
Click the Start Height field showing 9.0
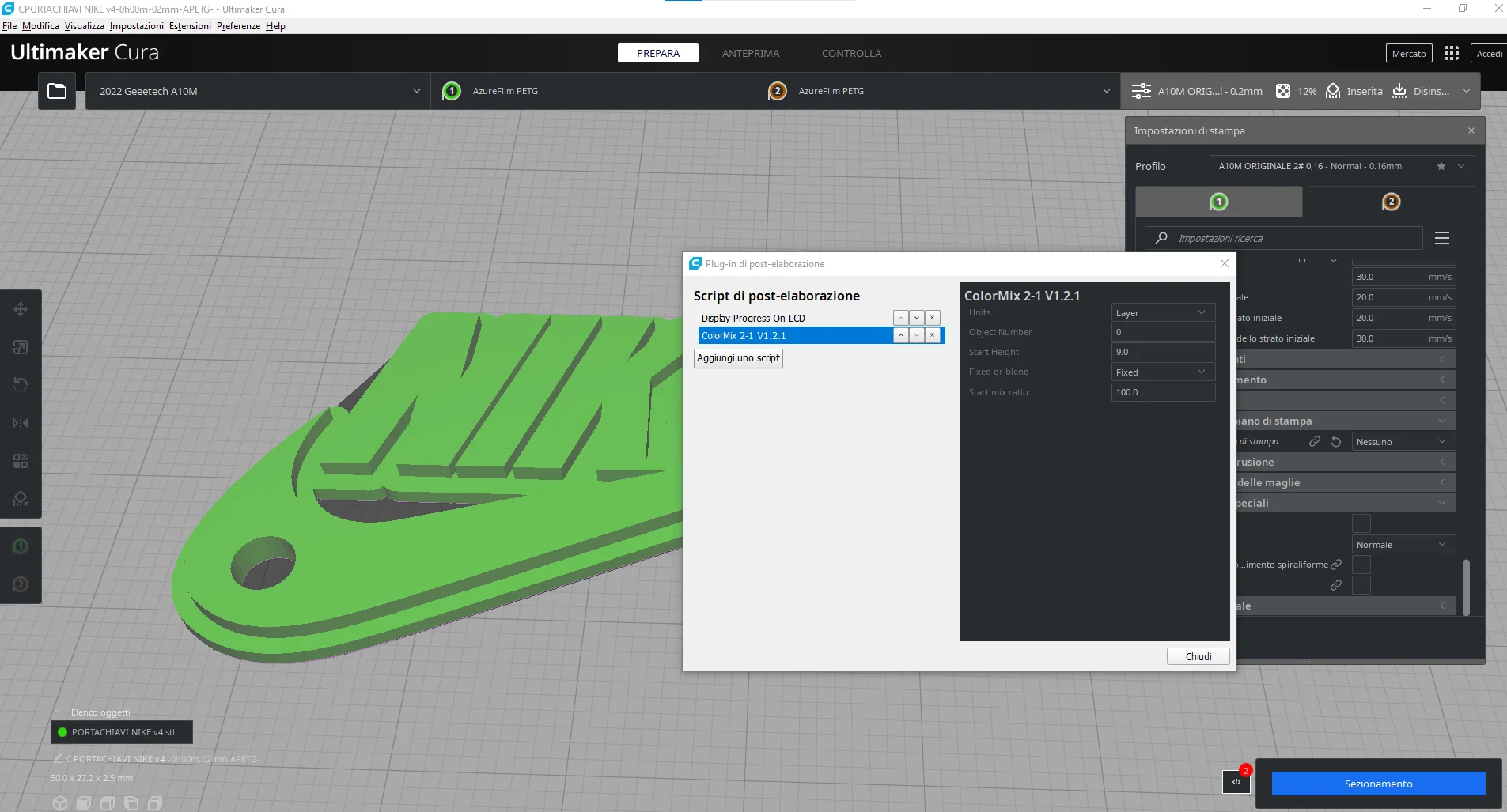[x=1163, y=352]
